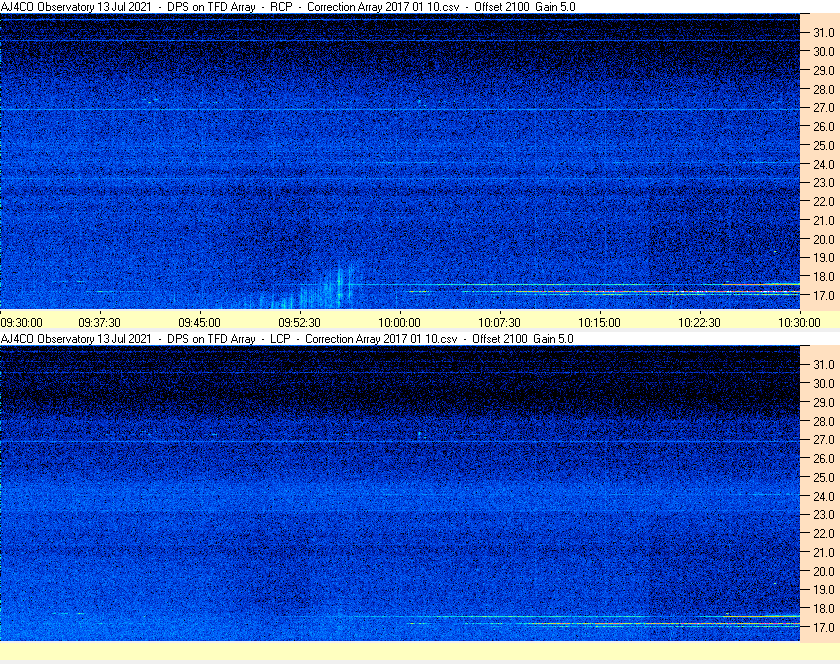The width and height of the screenshot is (840, 664).
Task: Click 27.0 frequency label on RCP panel
Action: [824, 108]
